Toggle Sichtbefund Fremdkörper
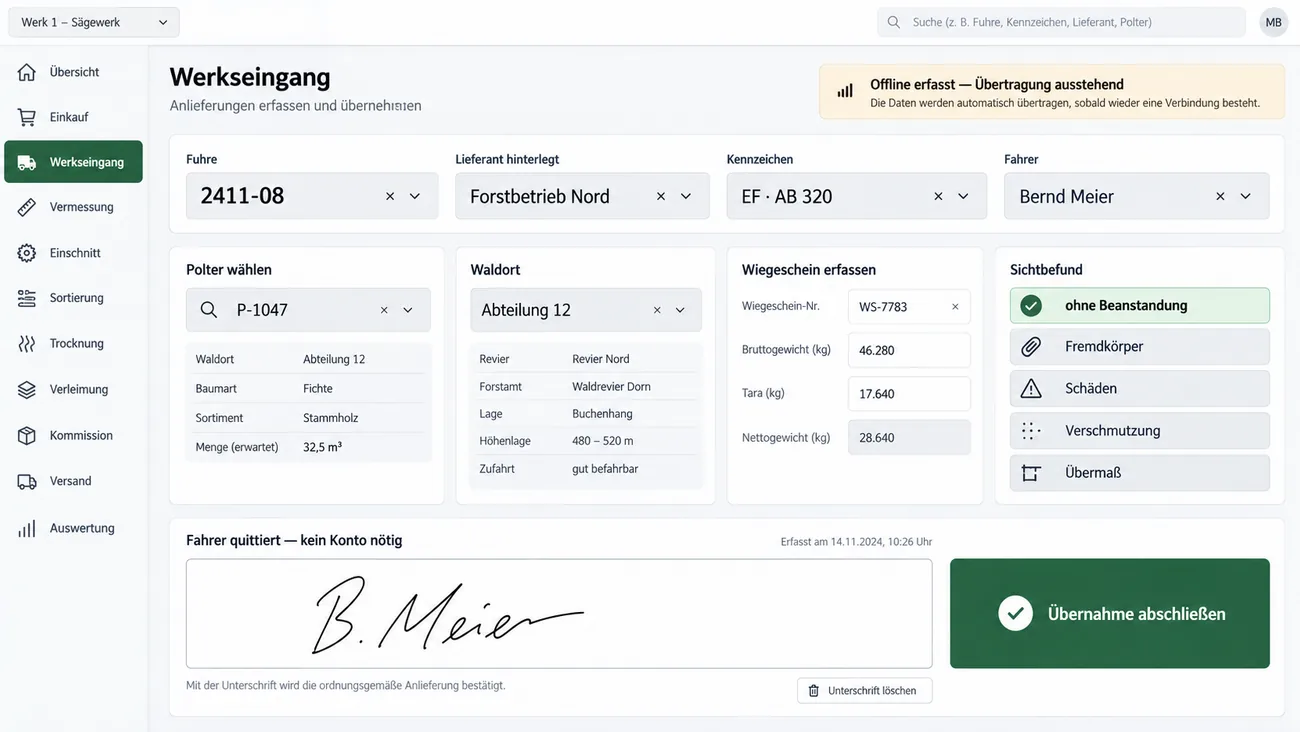 click(1139, 347)
